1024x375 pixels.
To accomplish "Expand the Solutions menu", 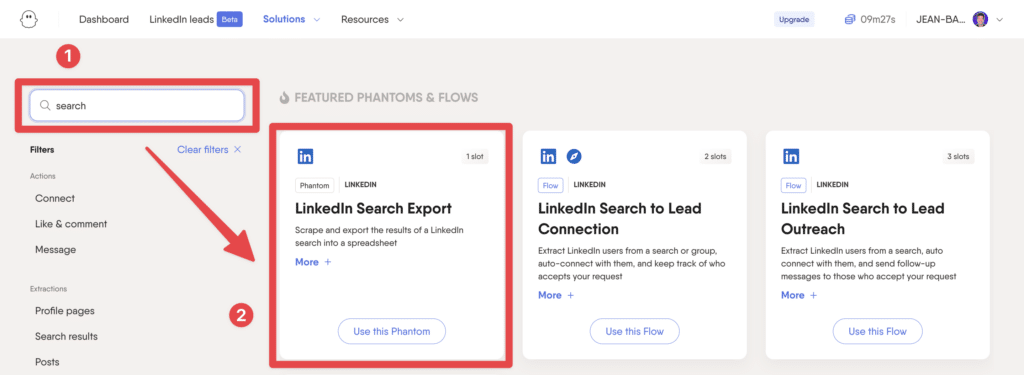I will coord(291,20).
